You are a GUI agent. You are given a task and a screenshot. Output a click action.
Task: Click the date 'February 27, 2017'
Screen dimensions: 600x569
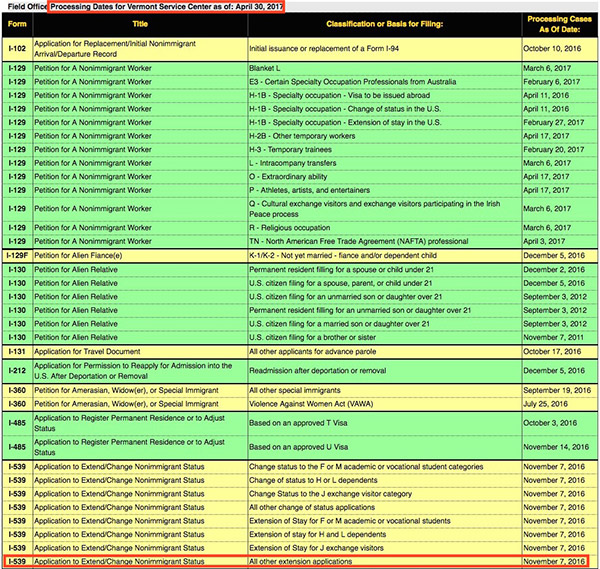point(553,122)
